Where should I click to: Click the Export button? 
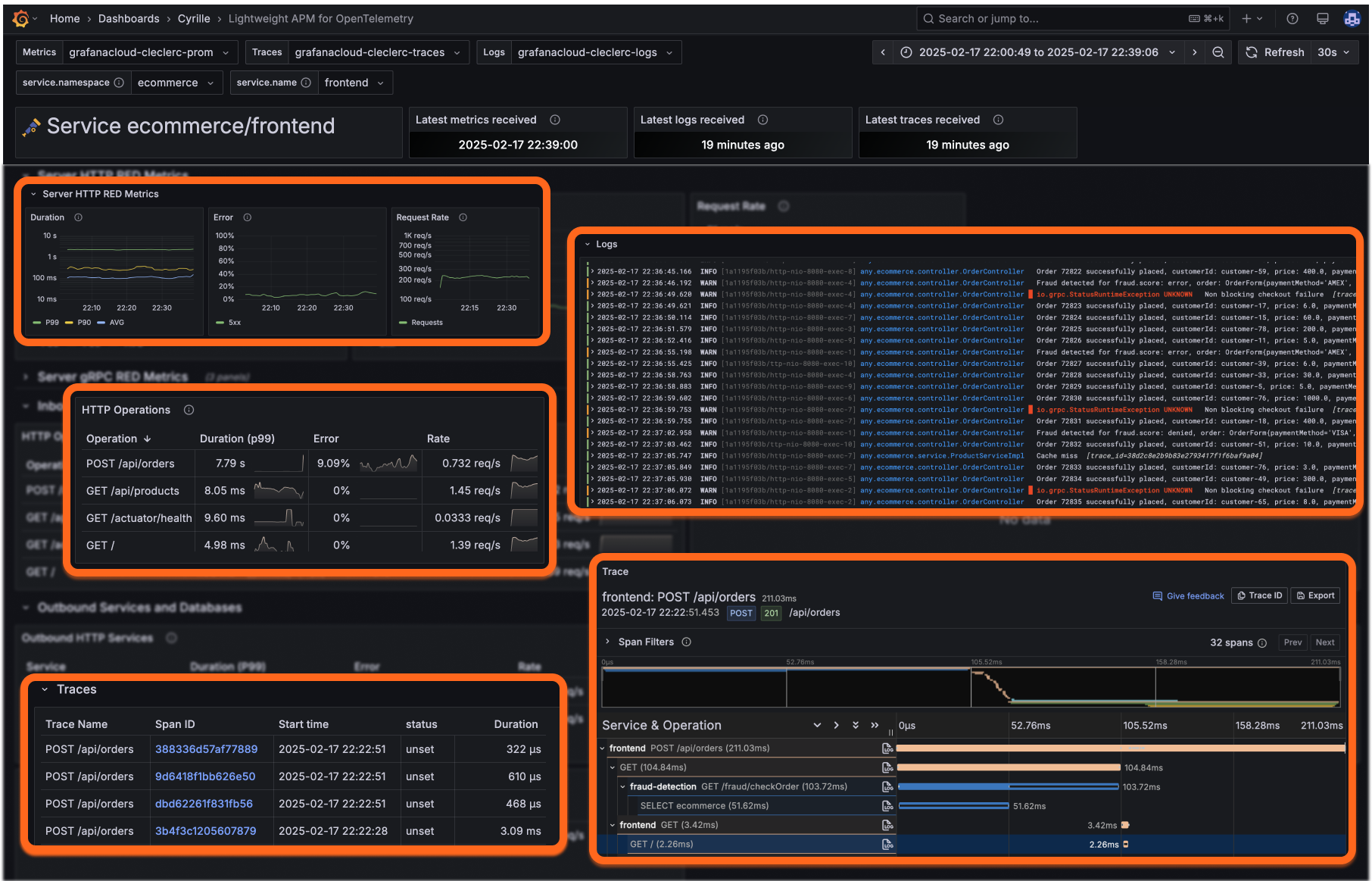pos(1315,595)
